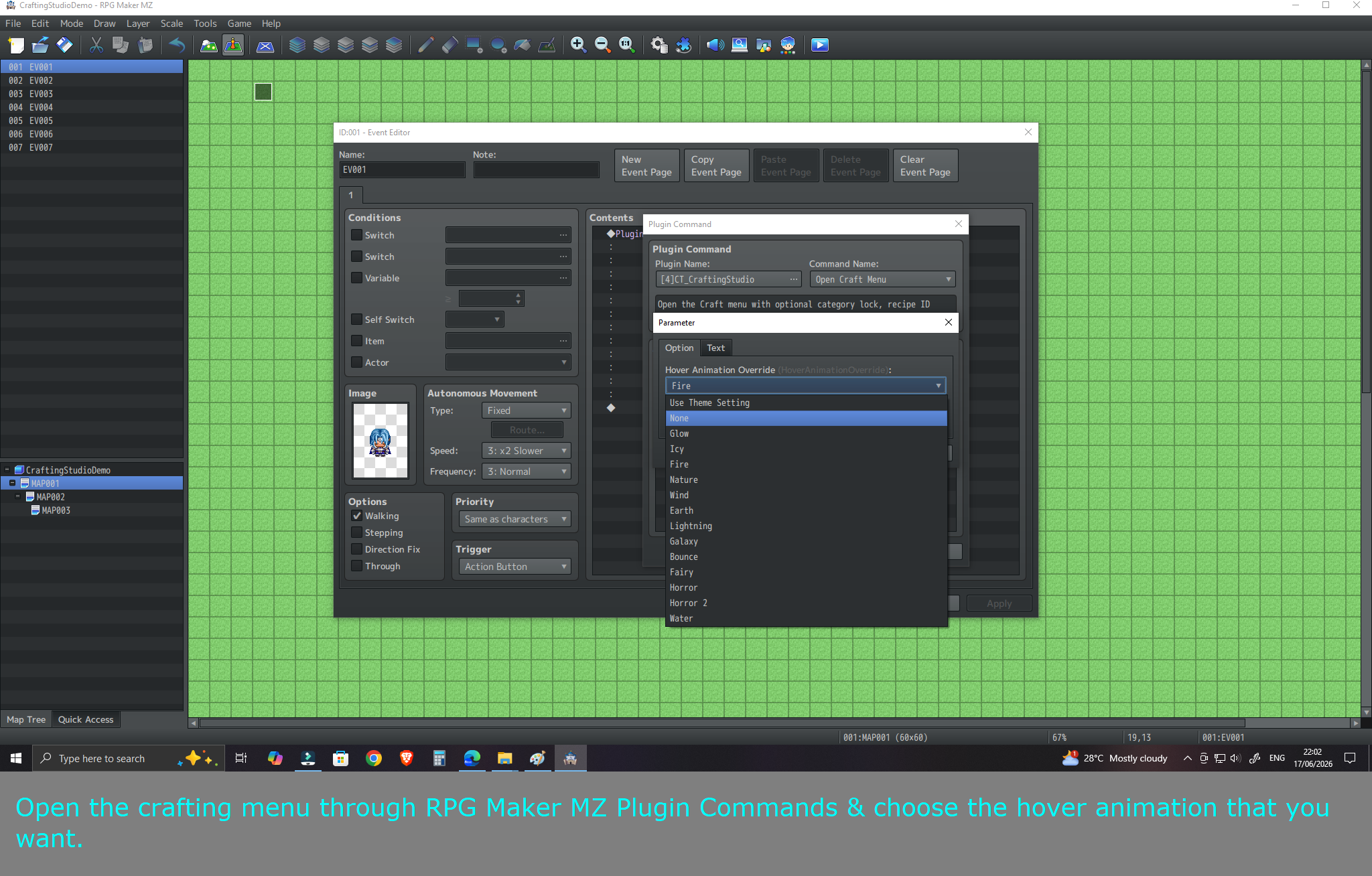Click the New Event Page button
This screenshot has width=1372, height=876.
coord(646,165)
